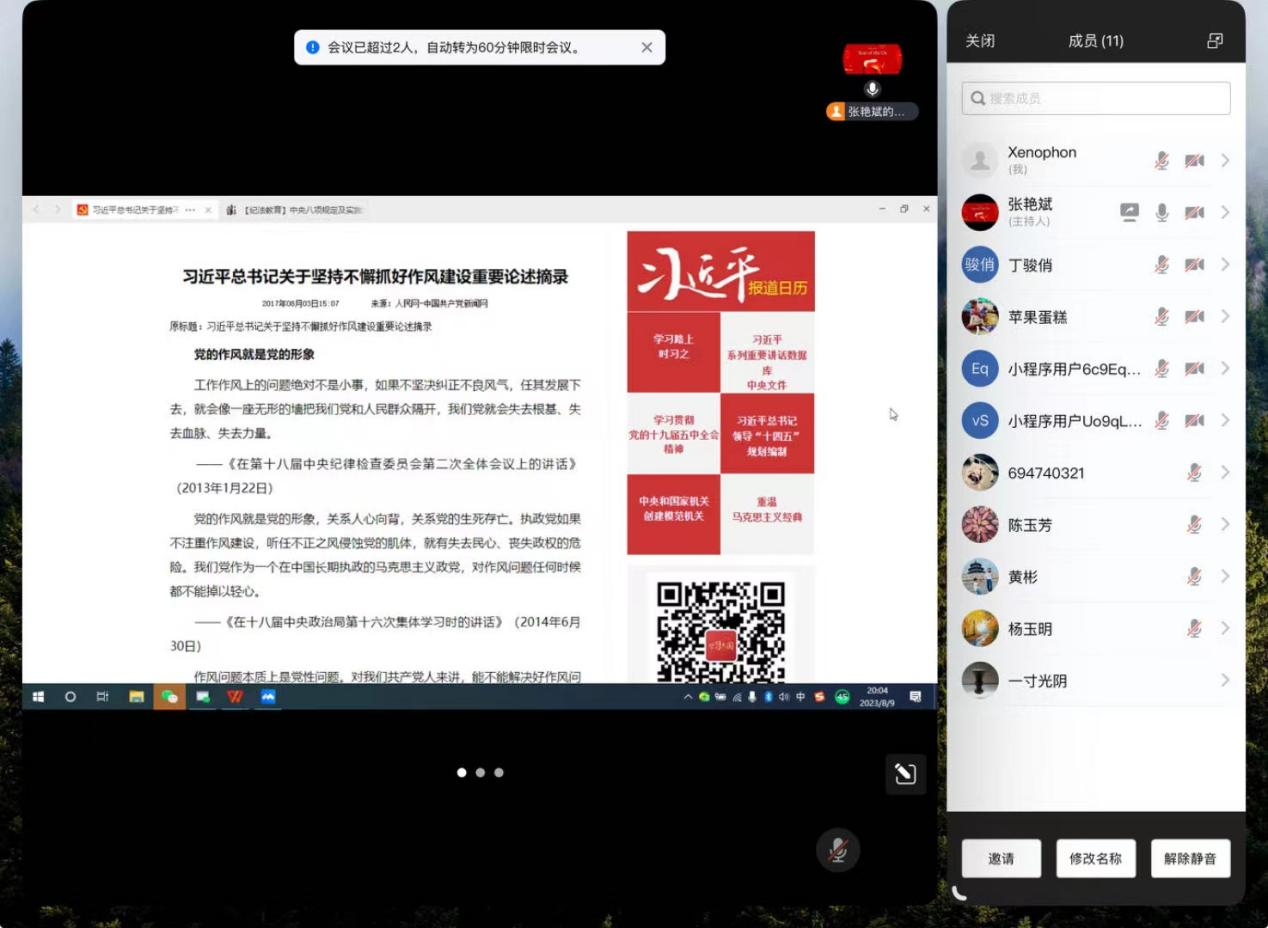
Task: Click the pop-out members panel icon
Action: tap(1215, 41)
